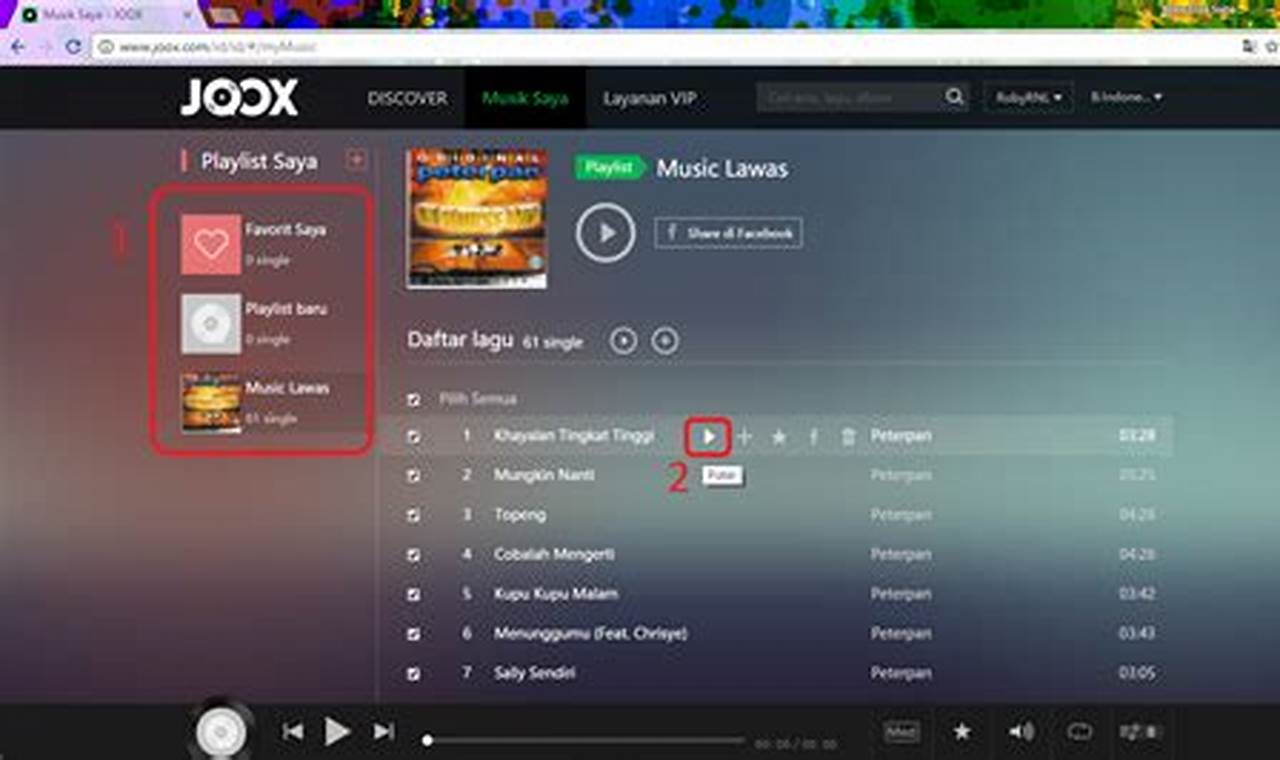
Task: Click the Favorit Saya playlist name
Action: (285, 229)
